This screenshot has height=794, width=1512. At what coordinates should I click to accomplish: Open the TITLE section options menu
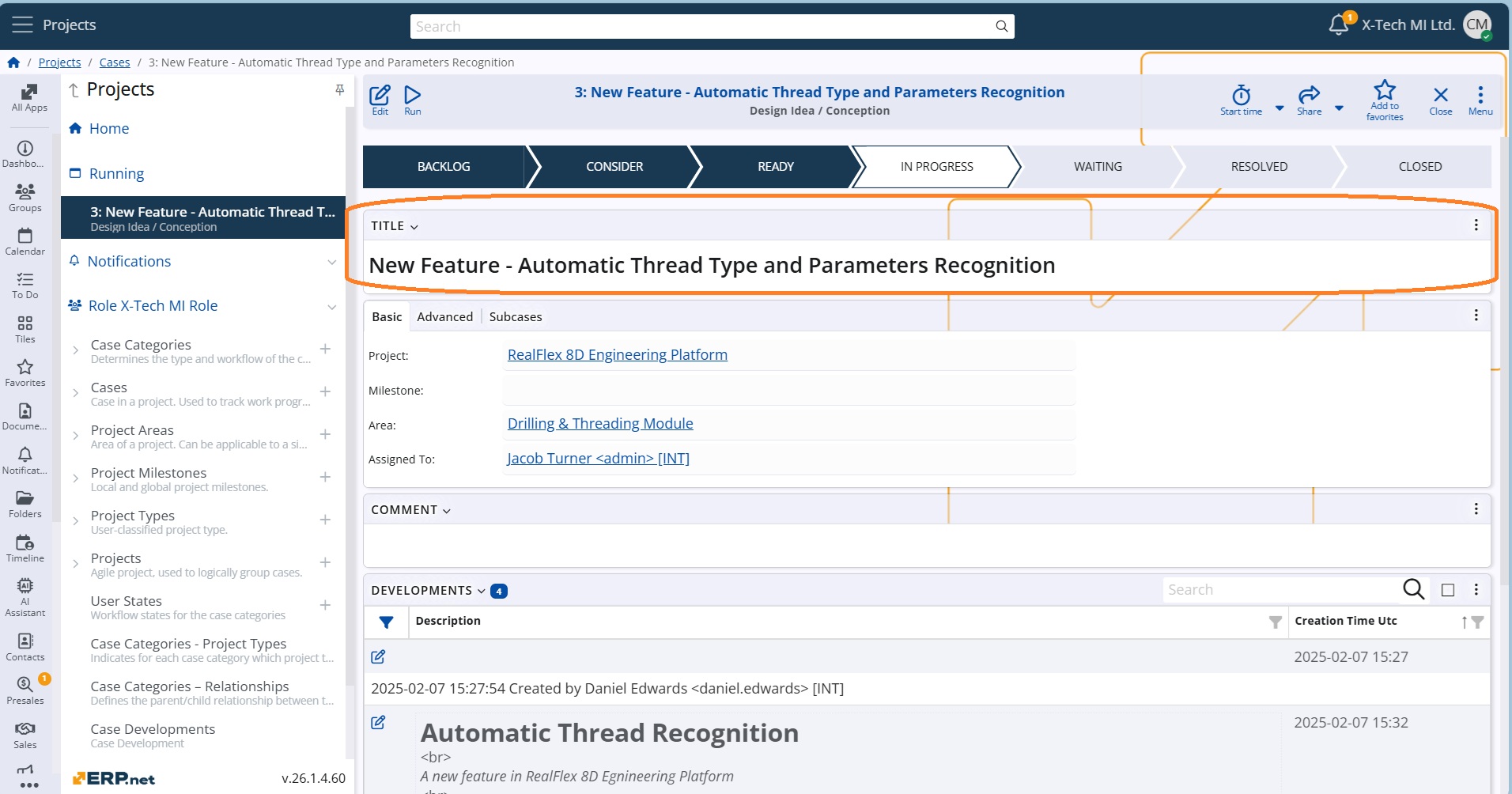[x=1476, y=225]
